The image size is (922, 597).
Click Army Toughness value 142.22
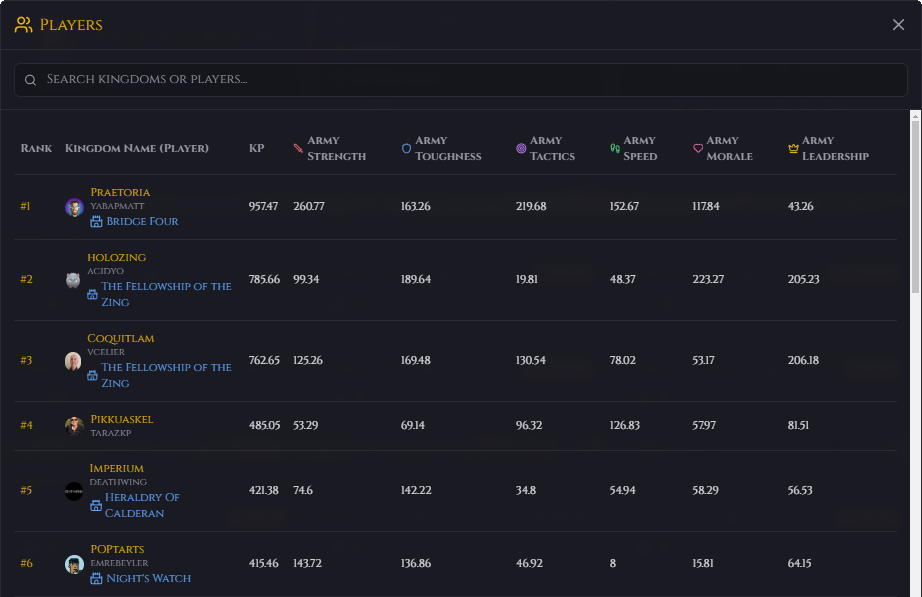coord(416,491)
